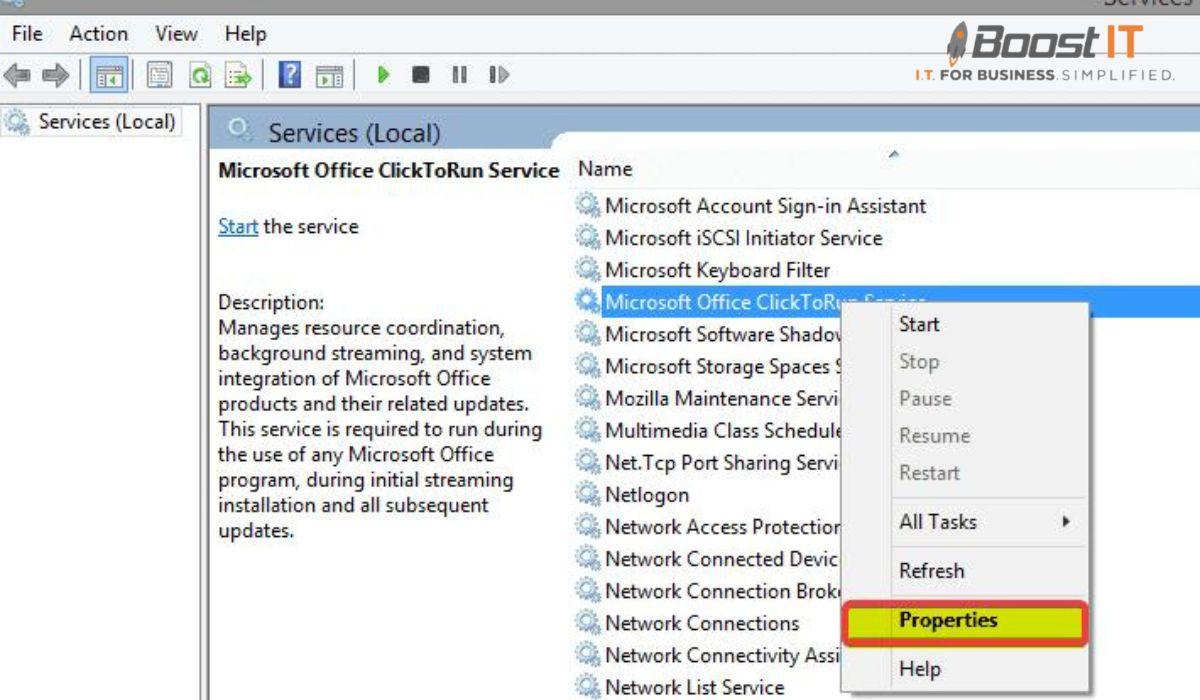Click the Refresh toolbar icon
This screenshot has height=700, width=1200.
(201, 75)
